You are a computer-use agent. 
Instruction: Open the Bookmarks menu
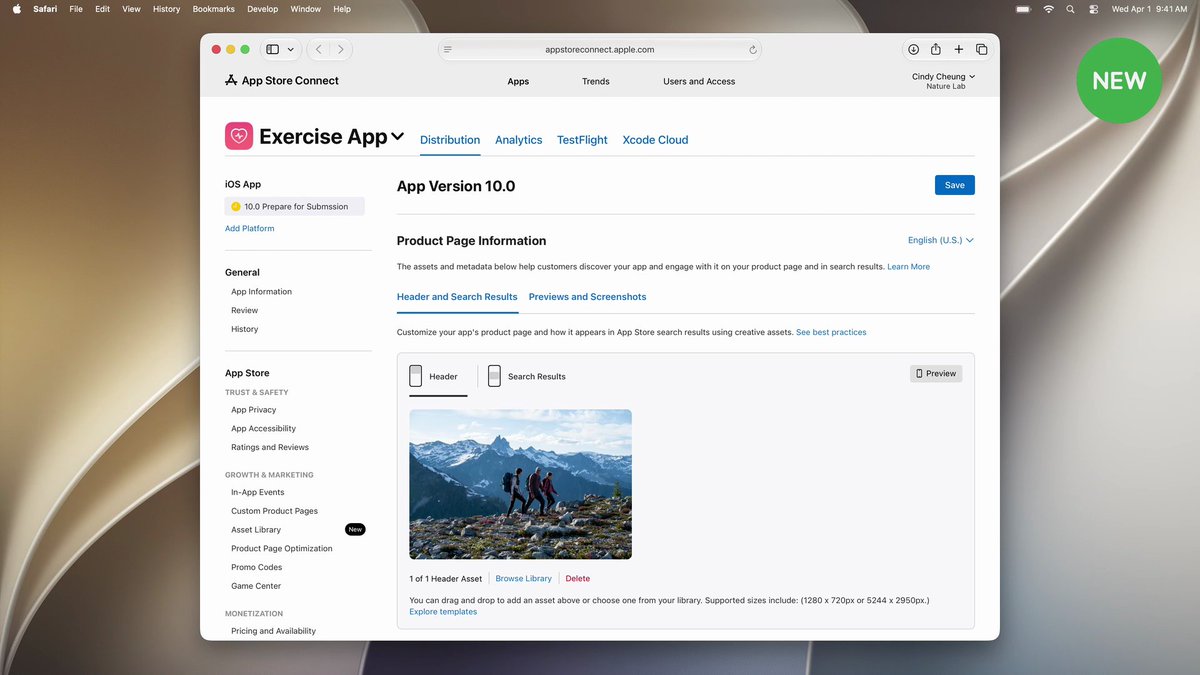214,9
